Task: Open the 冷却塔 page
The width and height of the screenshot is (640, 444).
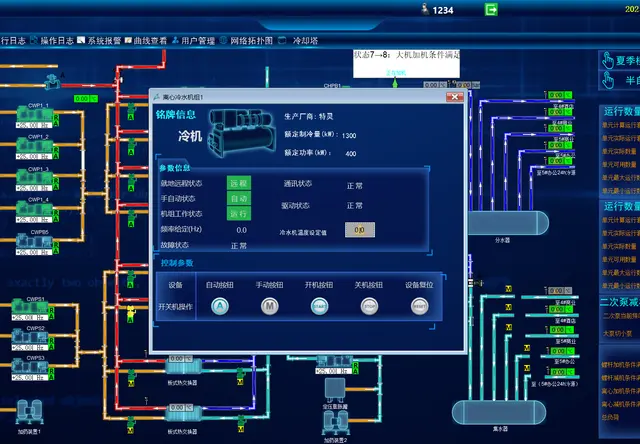Action: [x=305, y=40]
